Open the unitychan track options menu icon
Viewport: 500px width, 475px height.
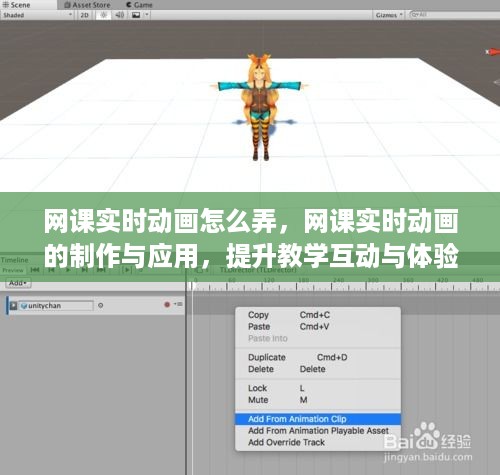pyautogui.click(x=179, y=304)
